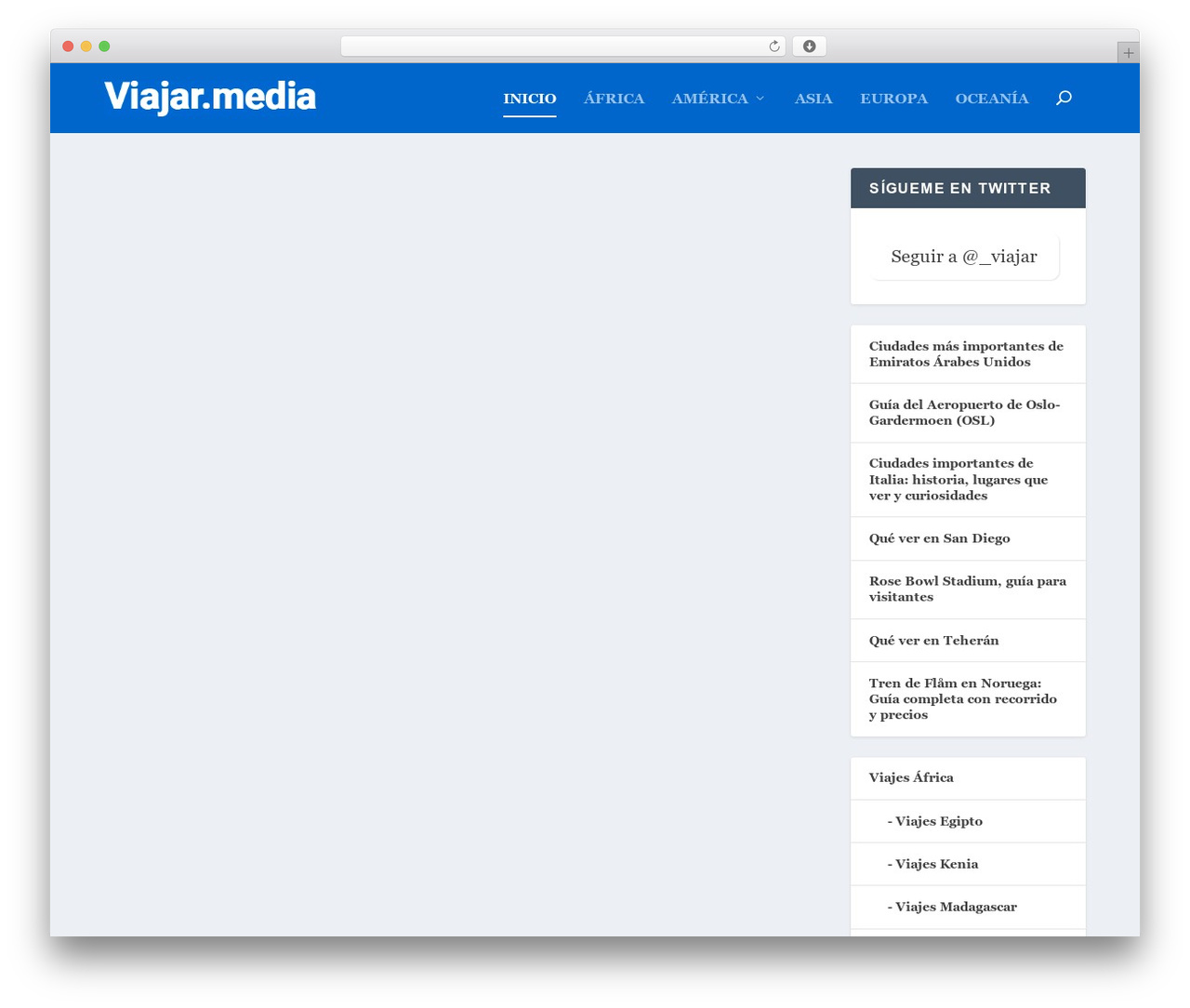This screenshot has height=1008, width=1190.
Task: Click Seguir a @_viajar button
Action: point(964,257)
